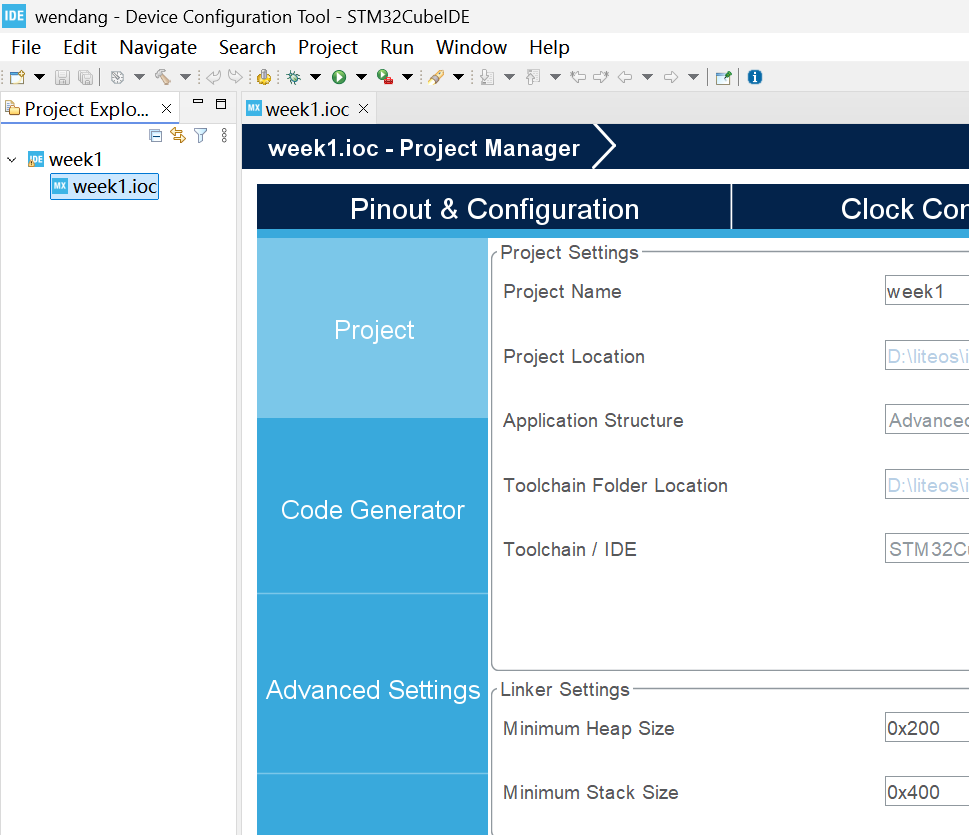Click the Search flashlight/pen icon
This screenshot has width=969, height=835.
(x=436, y=77)
